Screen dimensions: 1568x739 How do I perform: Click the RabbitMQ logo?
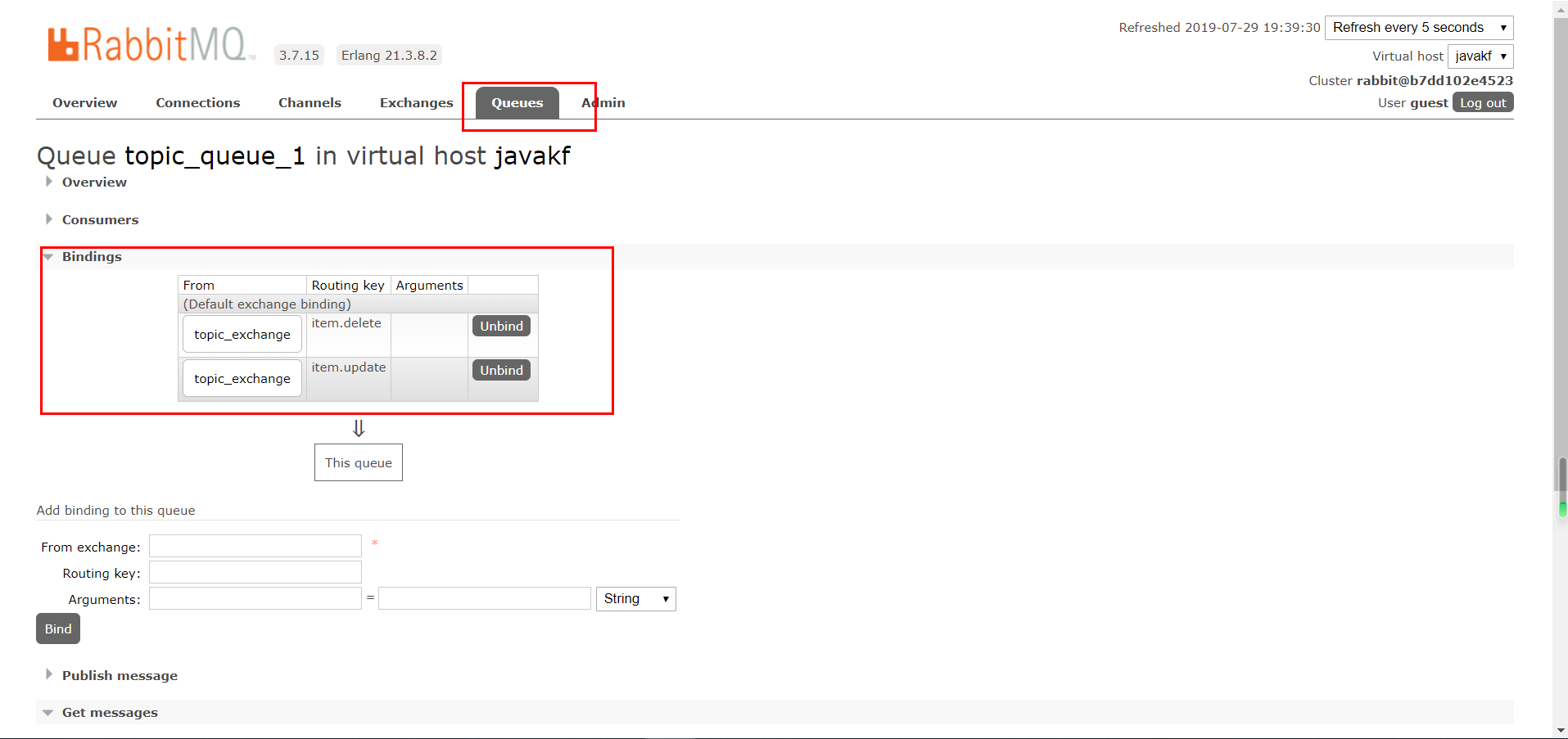click(151, 44)
